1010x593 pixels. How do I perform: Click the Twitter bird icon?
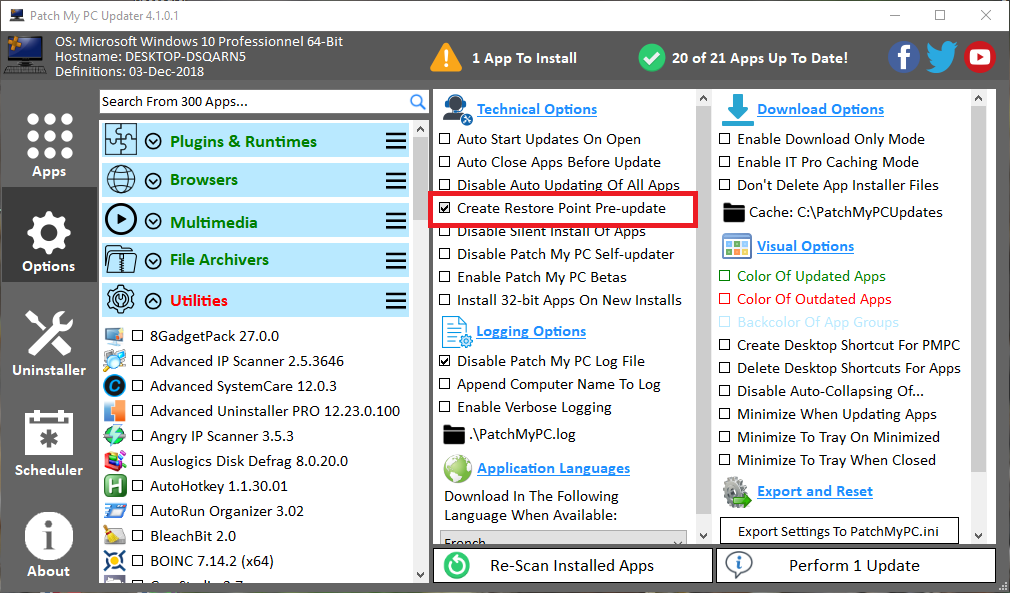click(941, 57)
